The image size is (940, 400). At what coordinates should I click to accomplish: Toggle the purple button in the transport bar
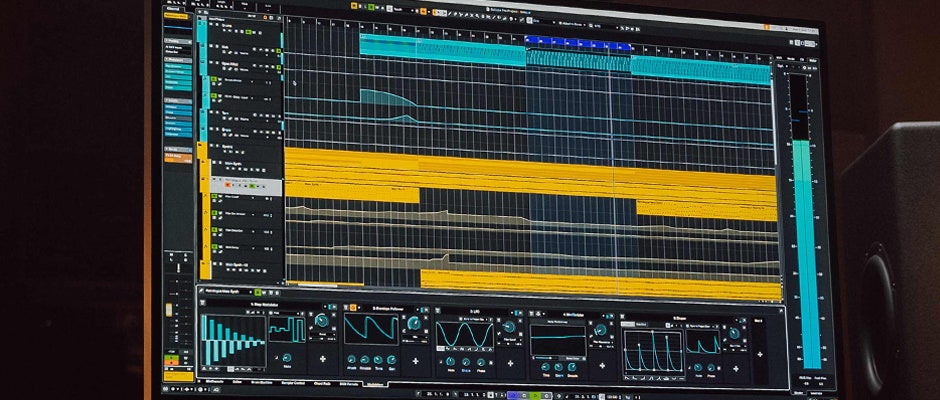click(512, 393)
